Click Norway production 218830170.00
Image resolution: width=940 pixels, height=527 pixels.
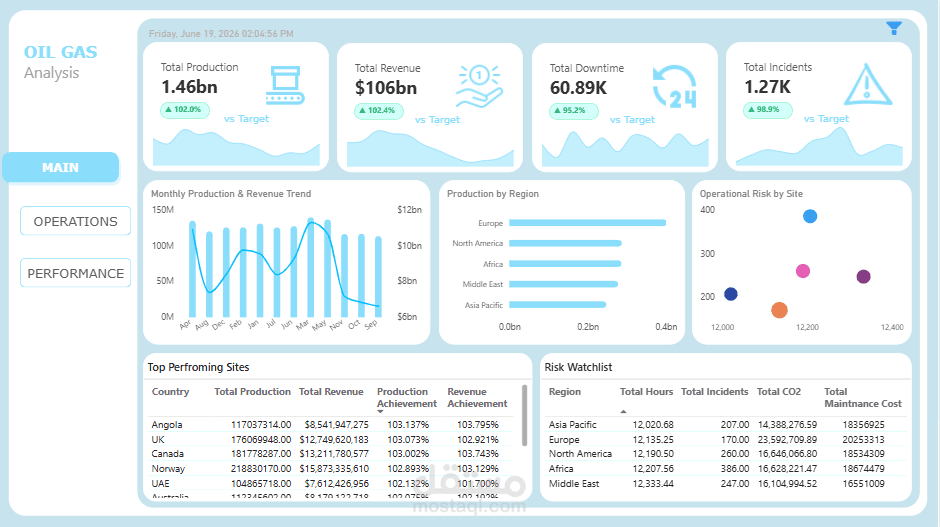click(261, 469)
